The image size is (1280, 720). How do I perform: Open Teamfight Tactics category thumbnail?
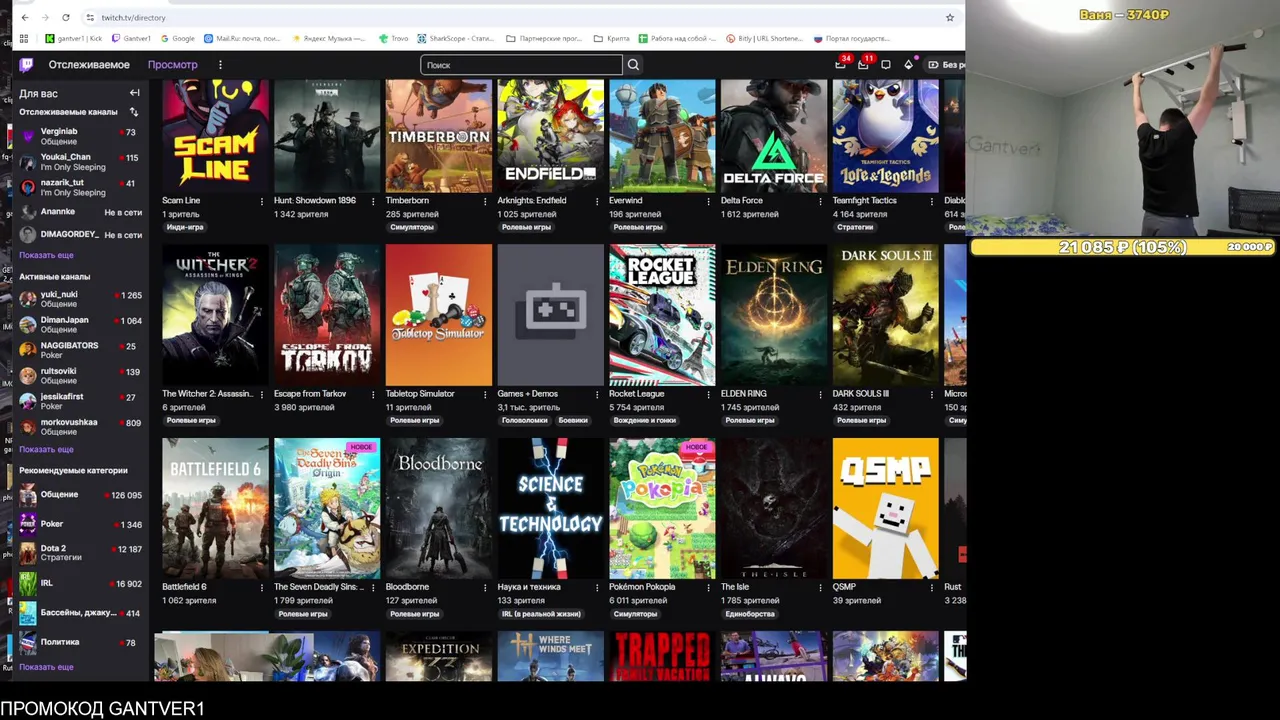pyautogui.click(x=886, y=136)
